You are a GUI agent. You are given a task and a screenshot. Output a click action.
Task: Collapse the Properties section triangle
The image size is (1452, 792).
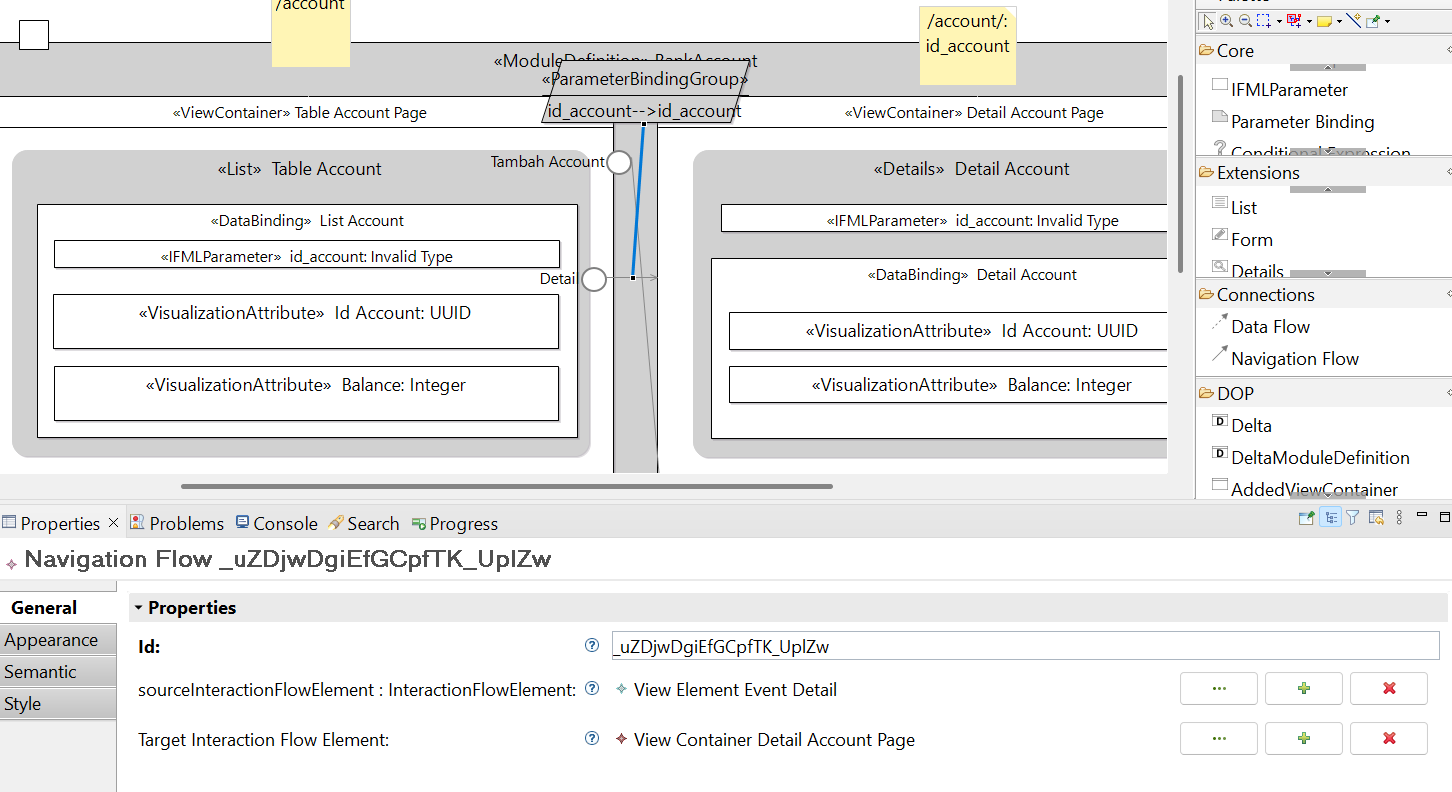[x=139, y=608]
